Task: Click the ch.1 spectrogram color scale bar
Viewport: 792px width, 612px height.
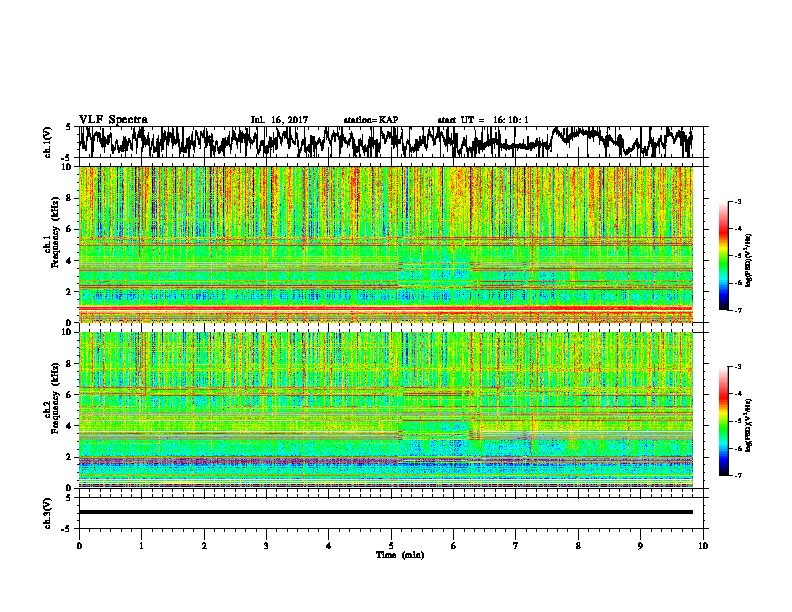Action: (723, 256)
